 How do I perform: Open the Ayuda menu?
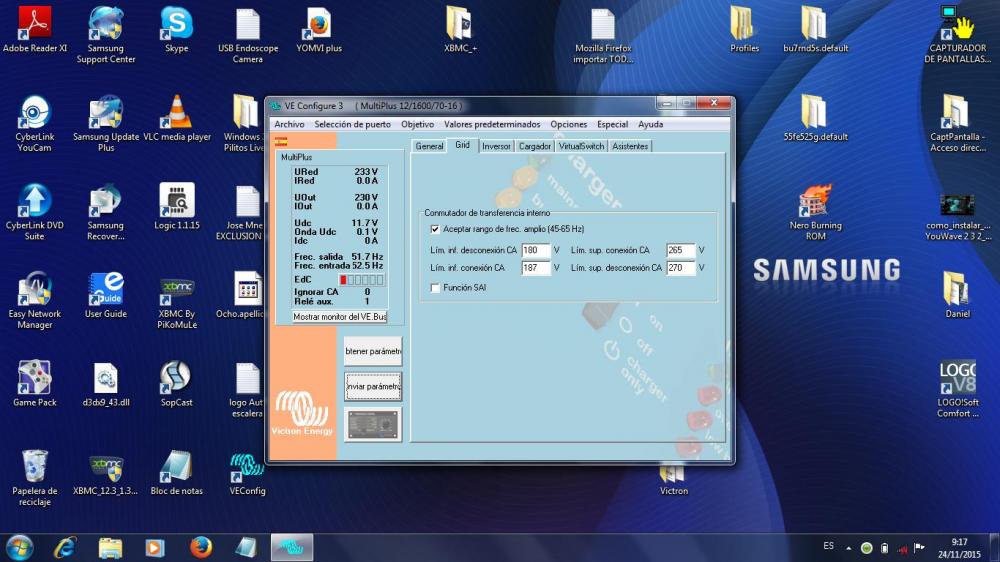click(x=651, y=124)
